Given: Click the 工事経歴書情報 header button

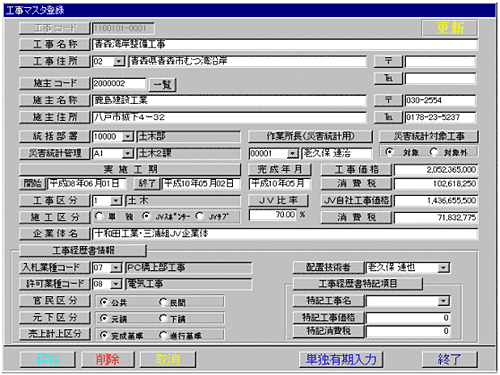Looking at the screenshot, I should tap(83, 250).
